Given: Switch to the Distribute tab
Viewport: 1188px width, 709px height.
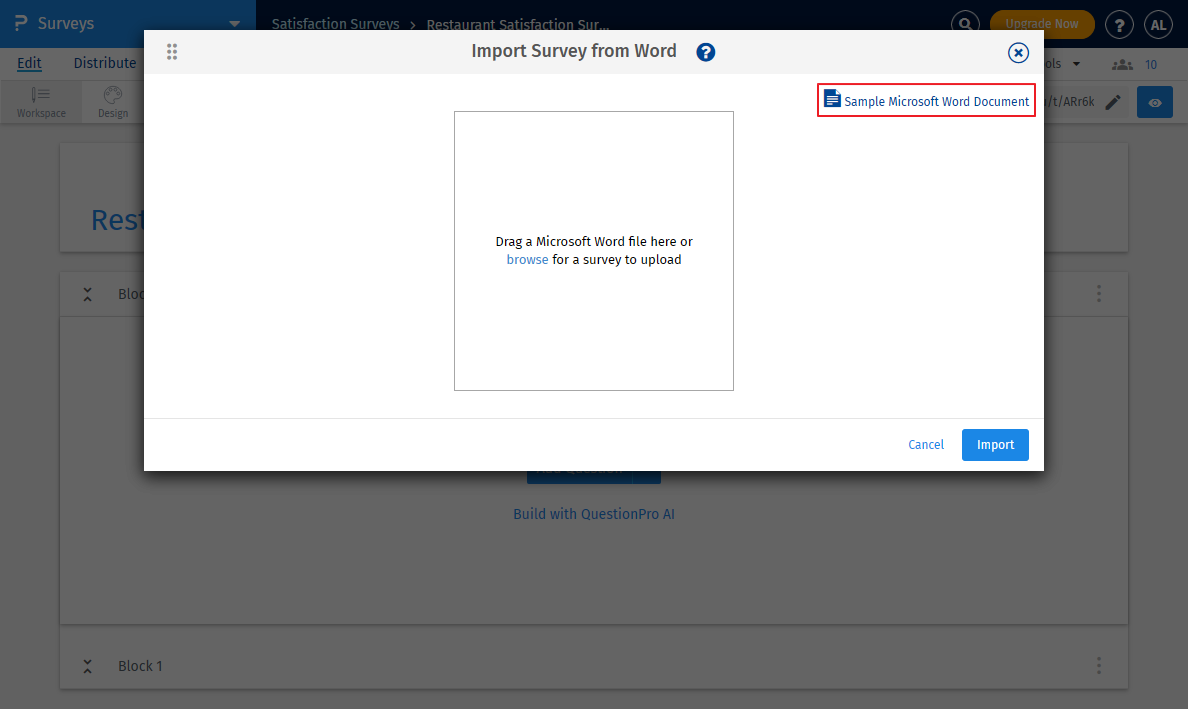Looking at the screenshot, I should tap(104, 62).
